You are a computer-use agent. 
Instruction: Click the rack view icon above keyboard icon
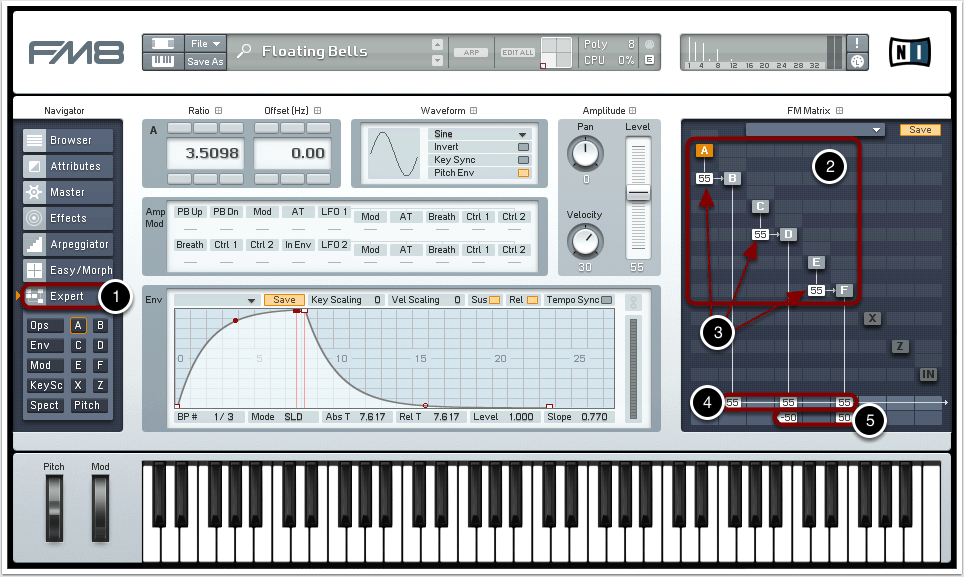(x=163, y=44)
